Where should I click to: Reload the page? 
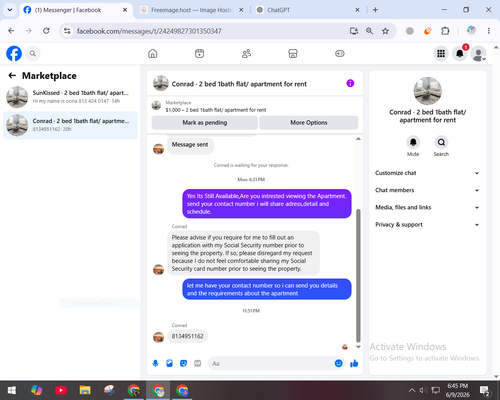coord(46,31)
